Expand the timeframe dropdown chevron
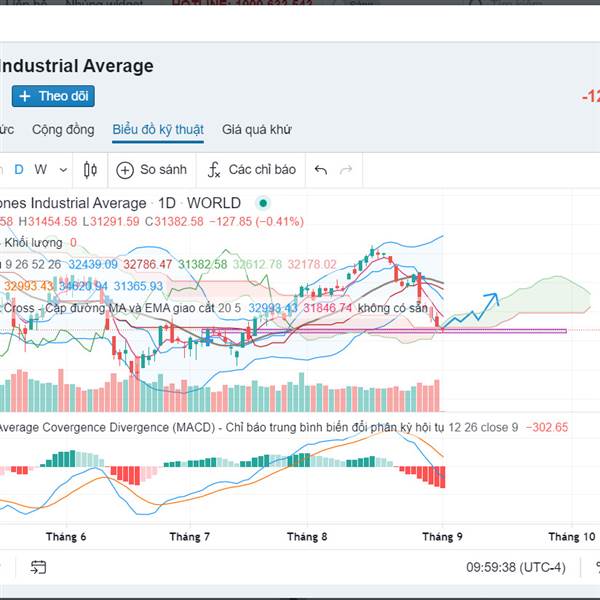The image size is (600, 600). click(64, 170)
